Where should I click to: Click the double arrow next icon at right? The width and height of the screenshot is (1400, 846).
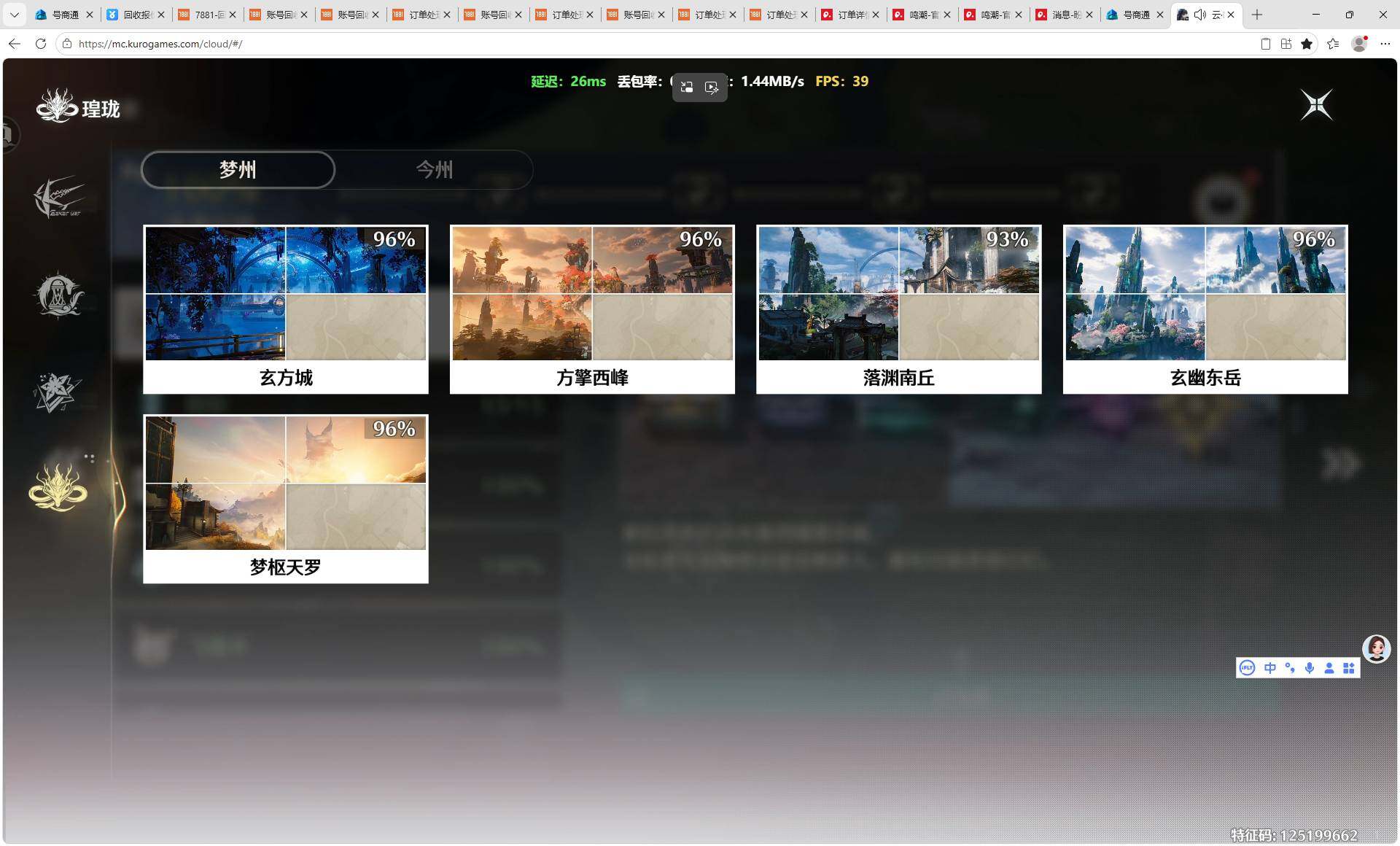click(1340, 463)
